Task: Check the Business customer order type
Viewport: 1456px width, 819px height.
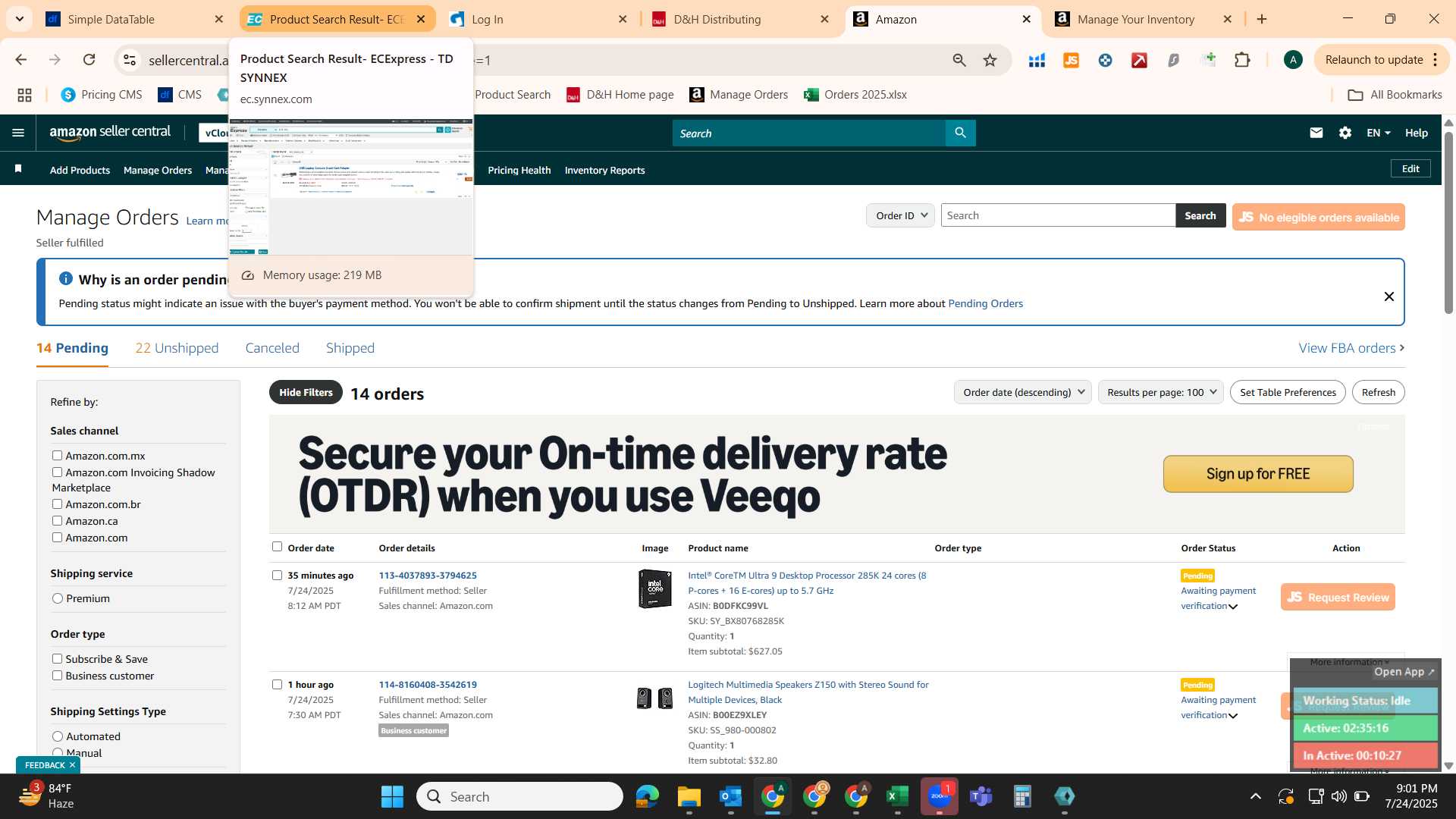Action: tap(57, 676)
